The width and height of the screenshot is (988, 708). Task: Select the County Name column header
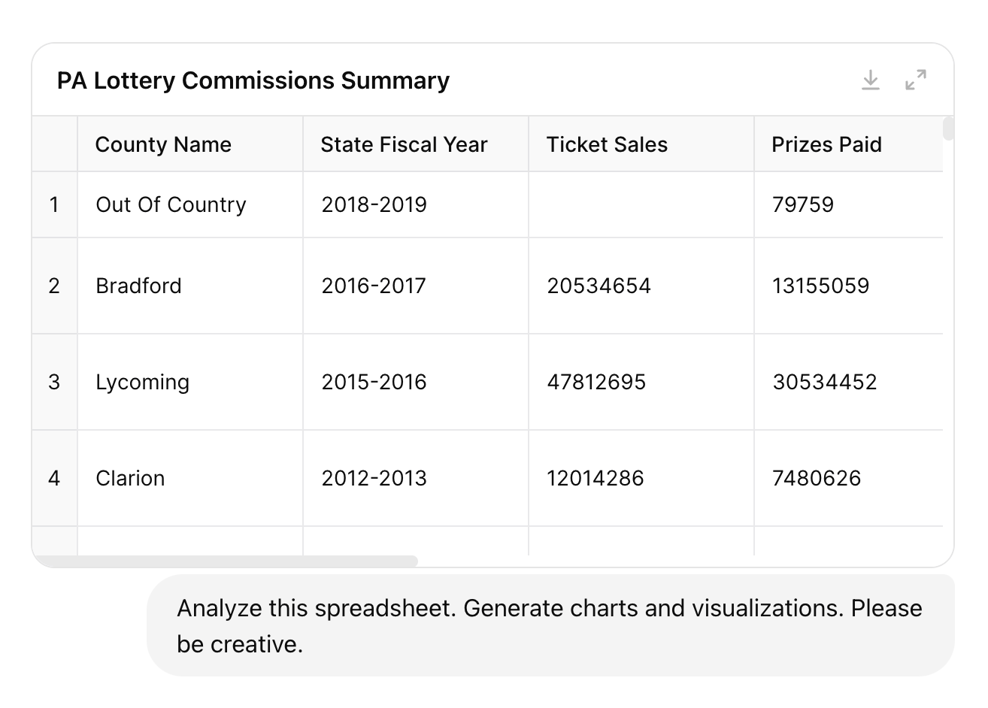(162, 144)
